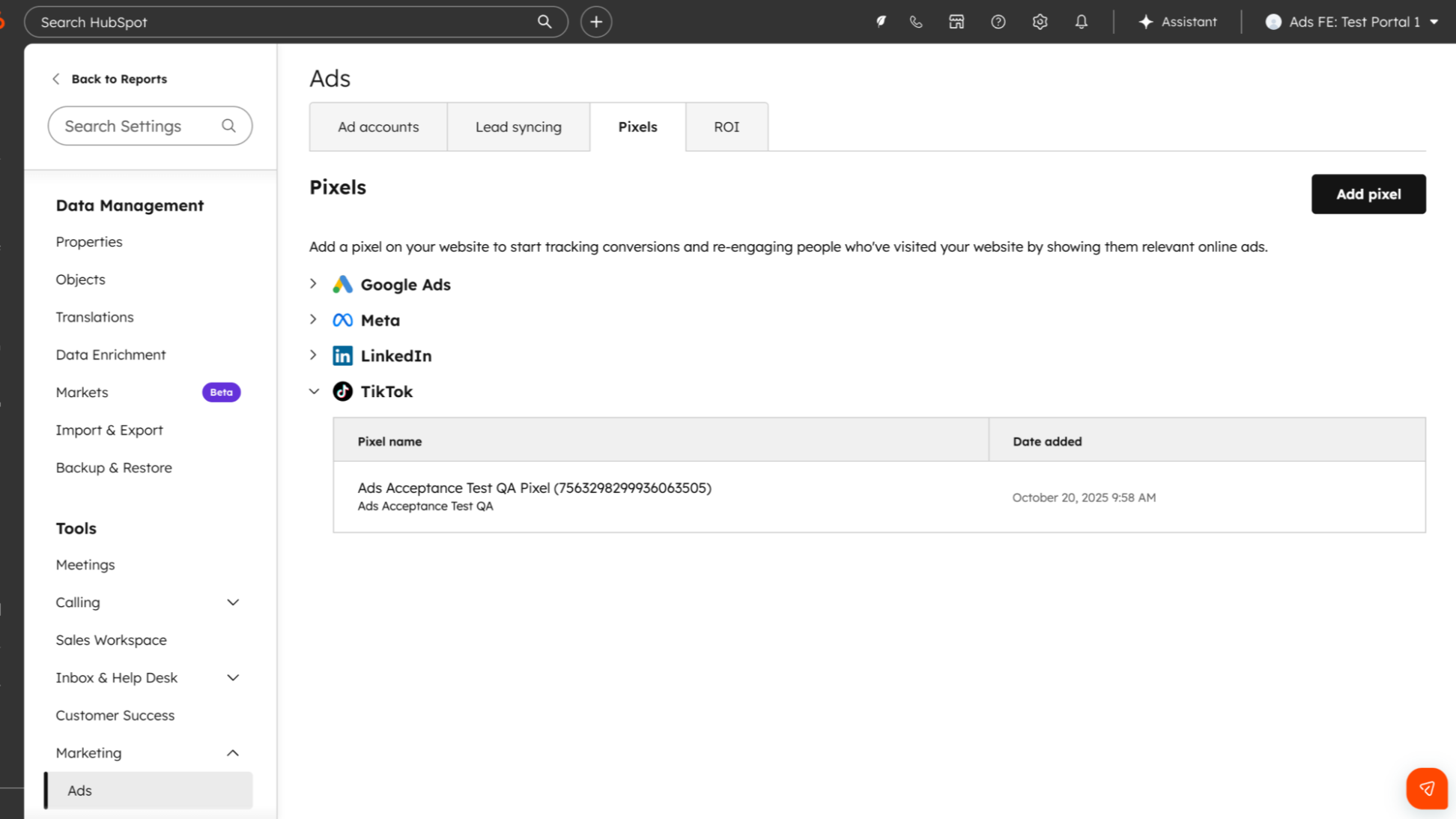Image resolution: width=1456 pixels, height=819 pixels.
Task: Click the TikTok section title
Action: click(386, 391)
